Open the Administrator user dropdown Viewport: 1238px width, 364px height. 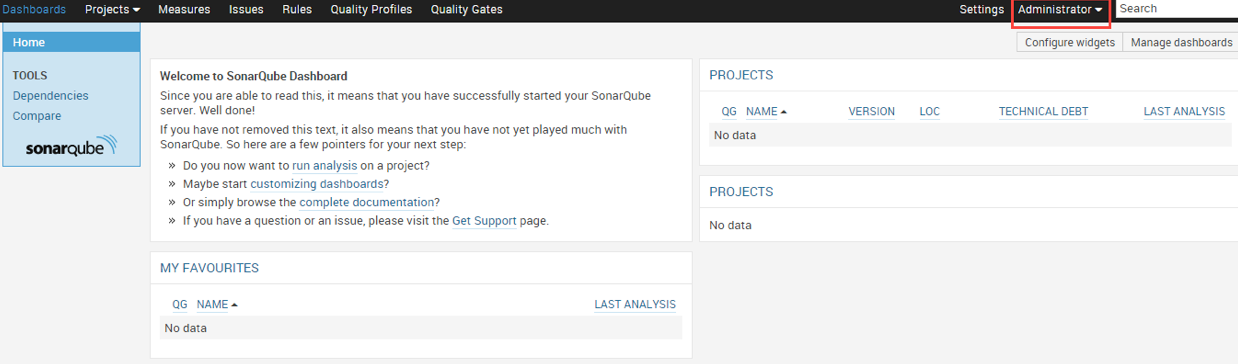point(1060,10)
